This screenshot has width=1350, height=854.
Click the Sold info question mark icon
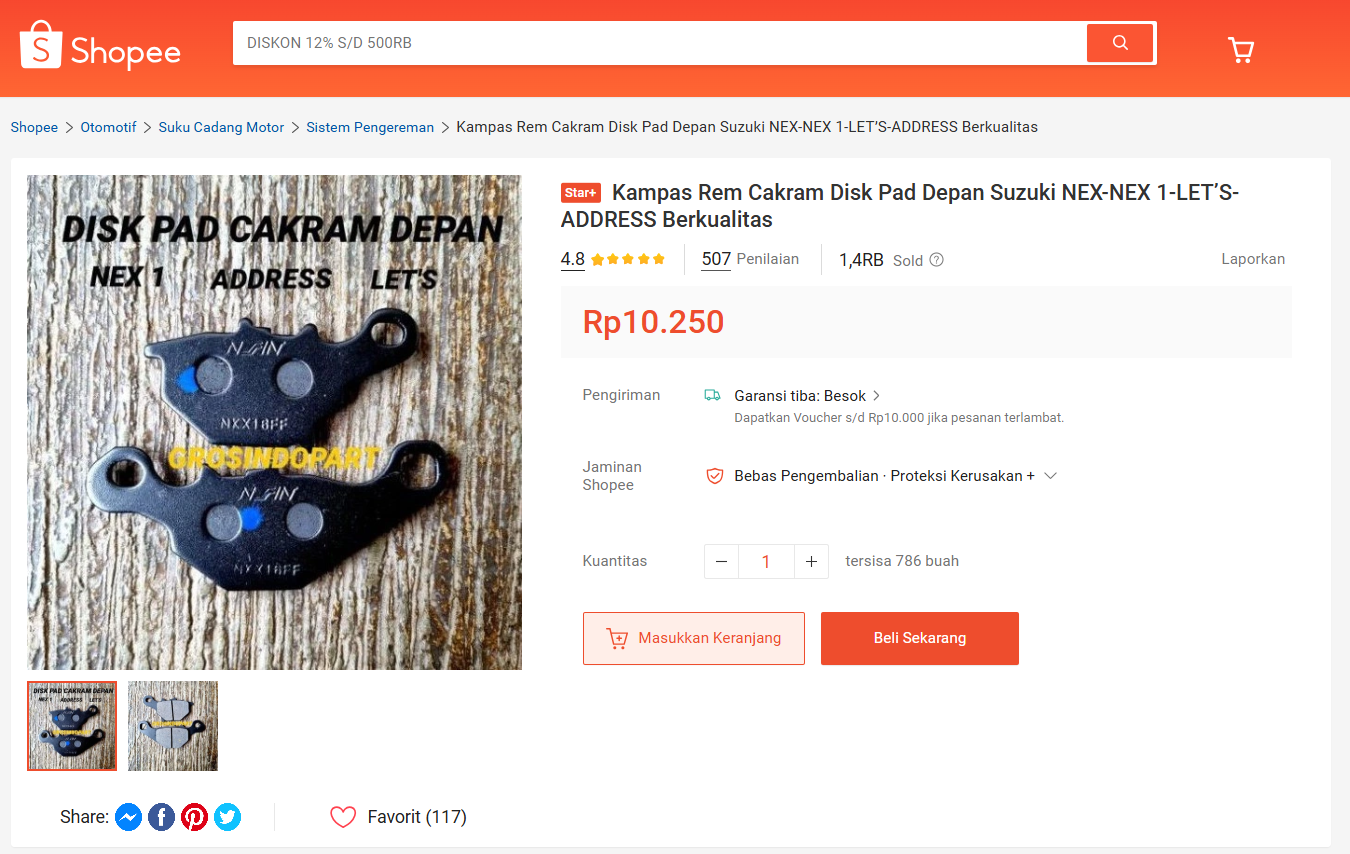pyautogui.click(x=936, y=260)
